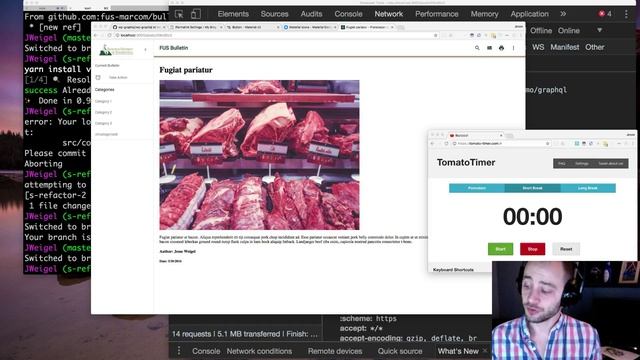Switch to the Console tab in DevTools
Screen dimensions: 640x360
click(348, 14)
